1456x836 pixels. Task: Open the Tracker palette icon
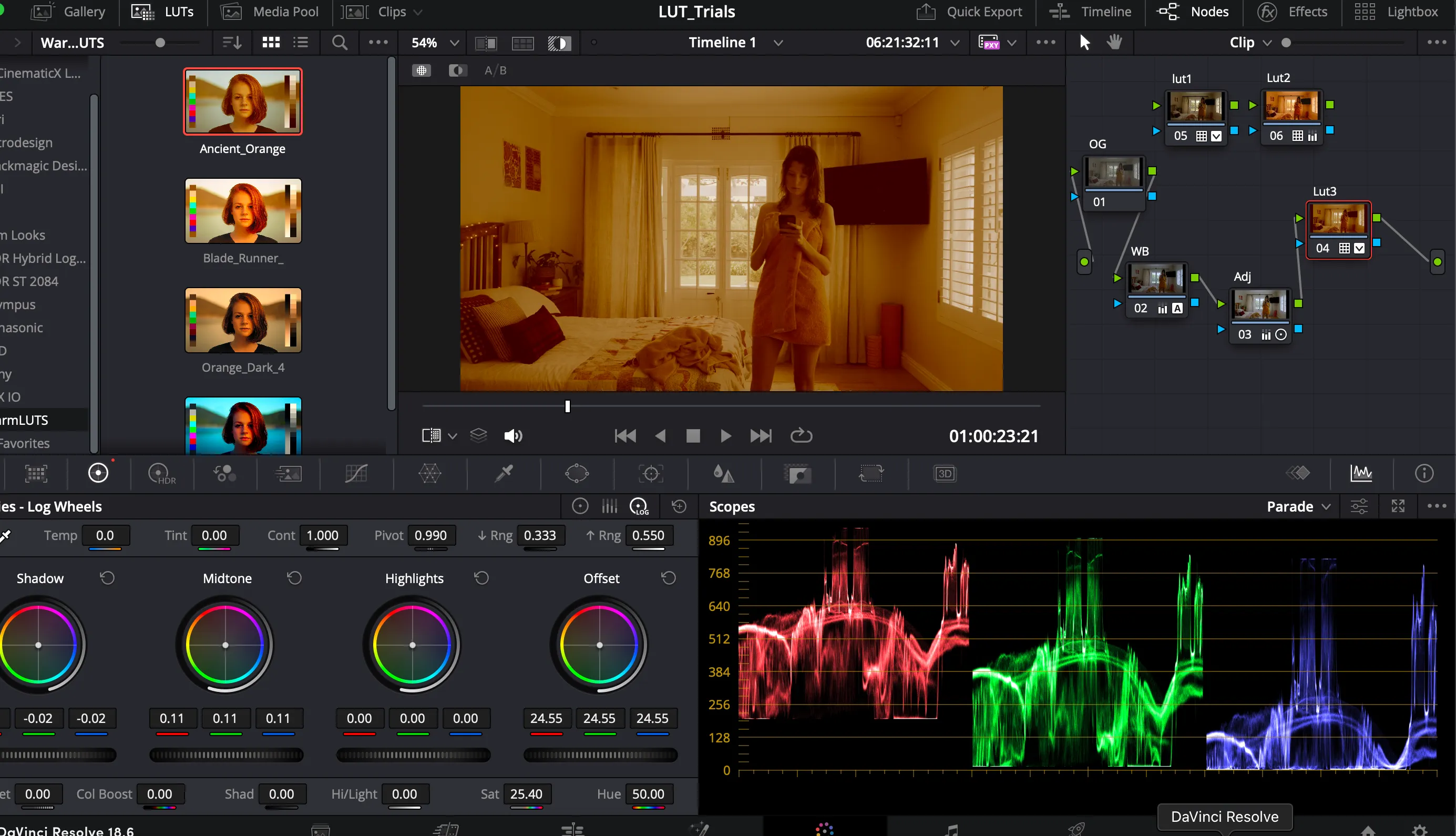pos(650,474)
